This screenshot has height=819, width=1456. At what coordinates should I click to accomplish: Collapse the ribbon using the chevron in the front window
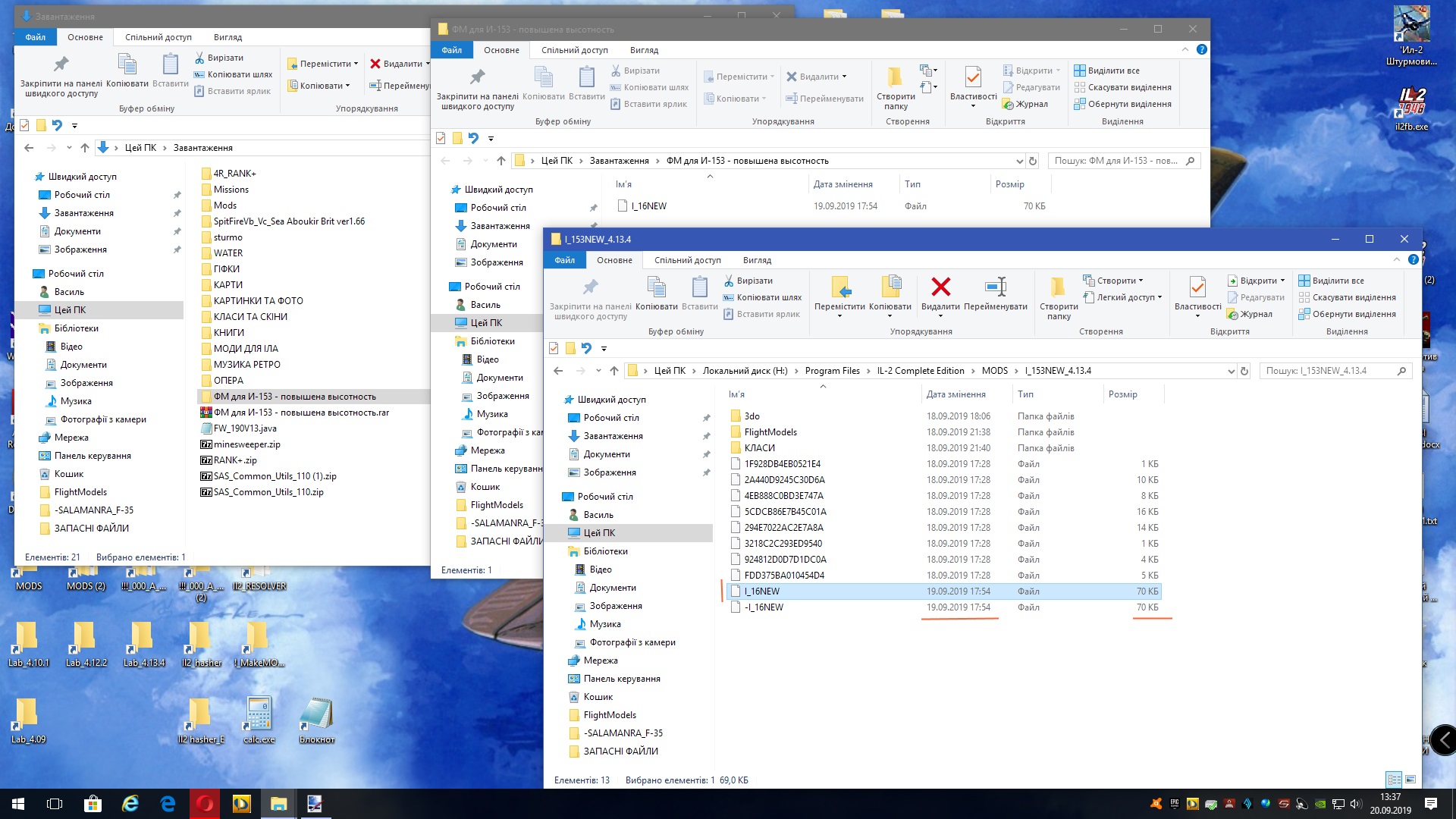point(1397,259)
